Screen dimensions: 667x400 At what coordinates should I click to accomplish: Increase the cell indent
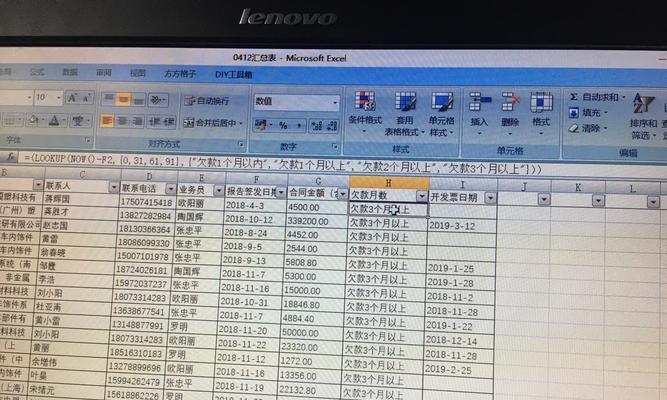click(168, 122)
